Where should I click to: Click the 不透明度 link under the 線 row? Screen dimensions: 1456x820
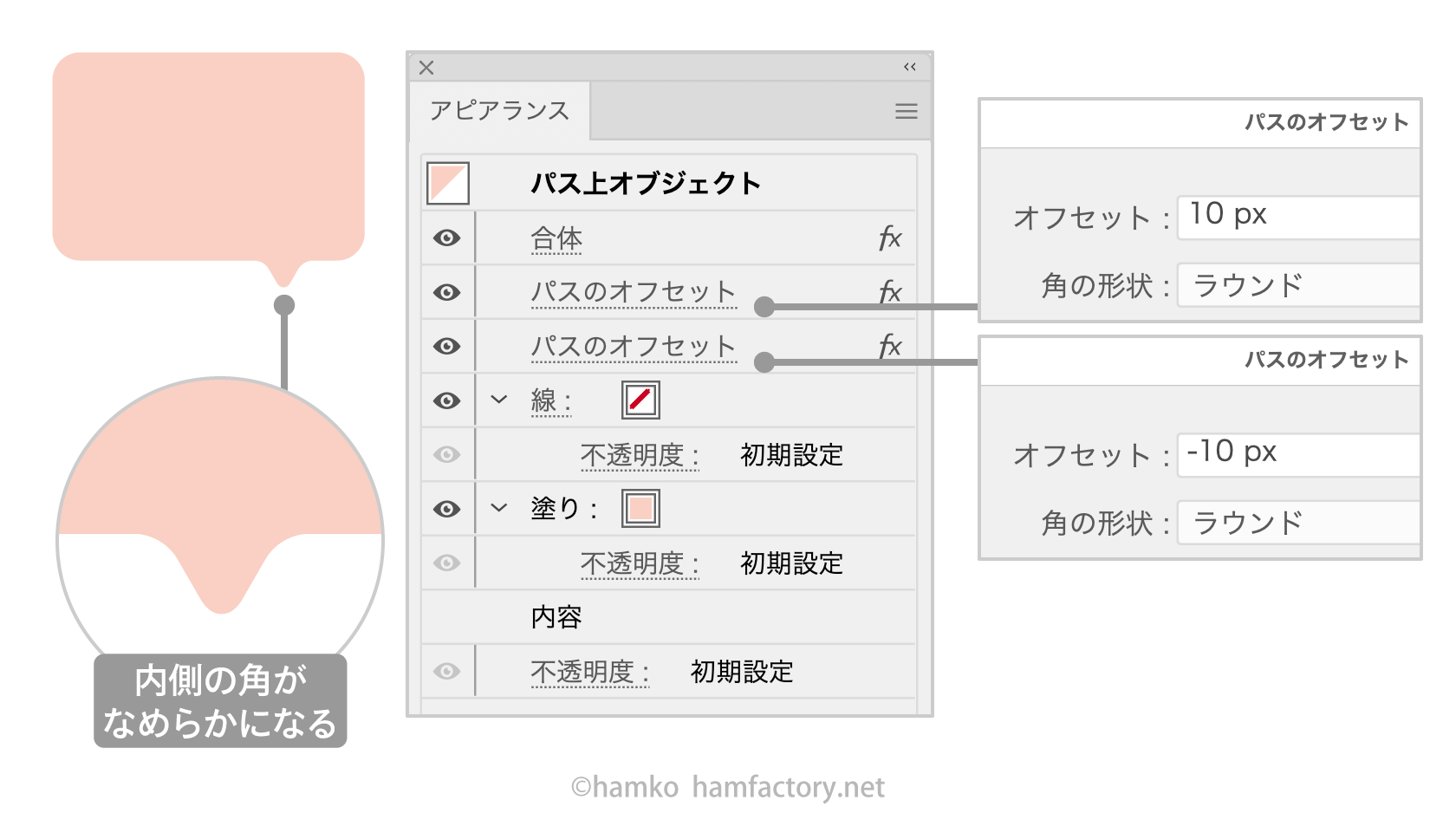pos(639,455)
